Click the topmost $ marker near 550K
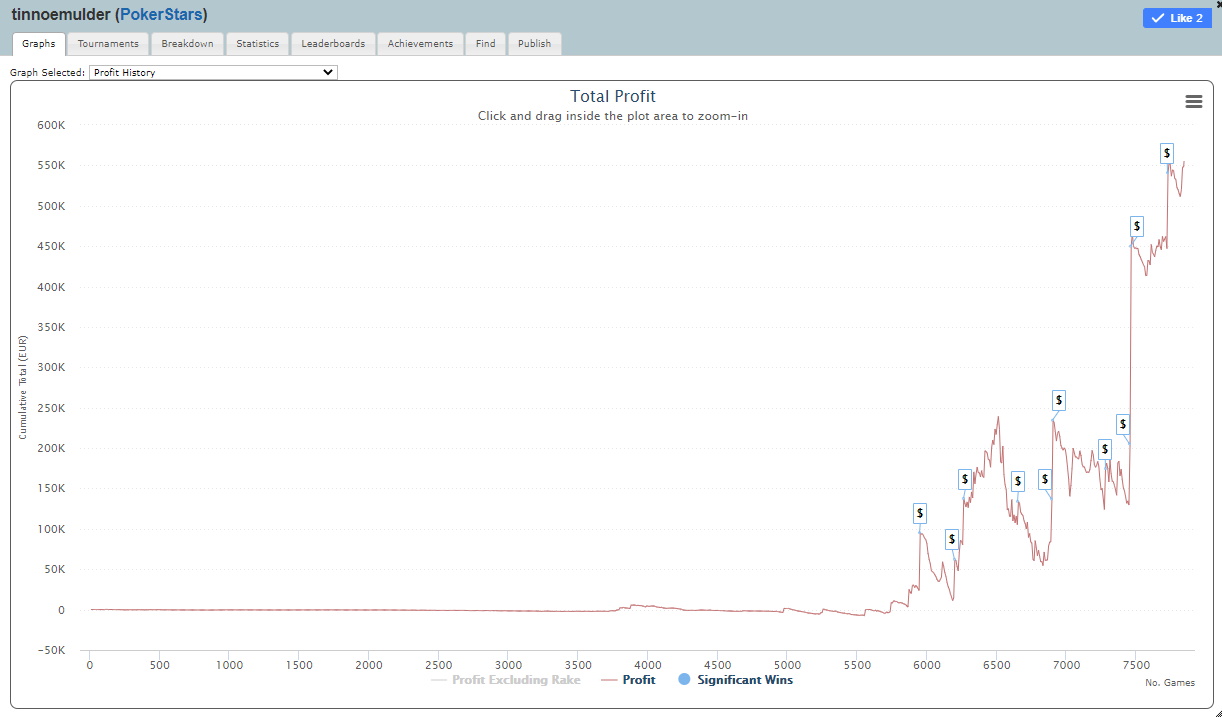The width and height of the screenshot is (1222, 719). point(1167,153)
